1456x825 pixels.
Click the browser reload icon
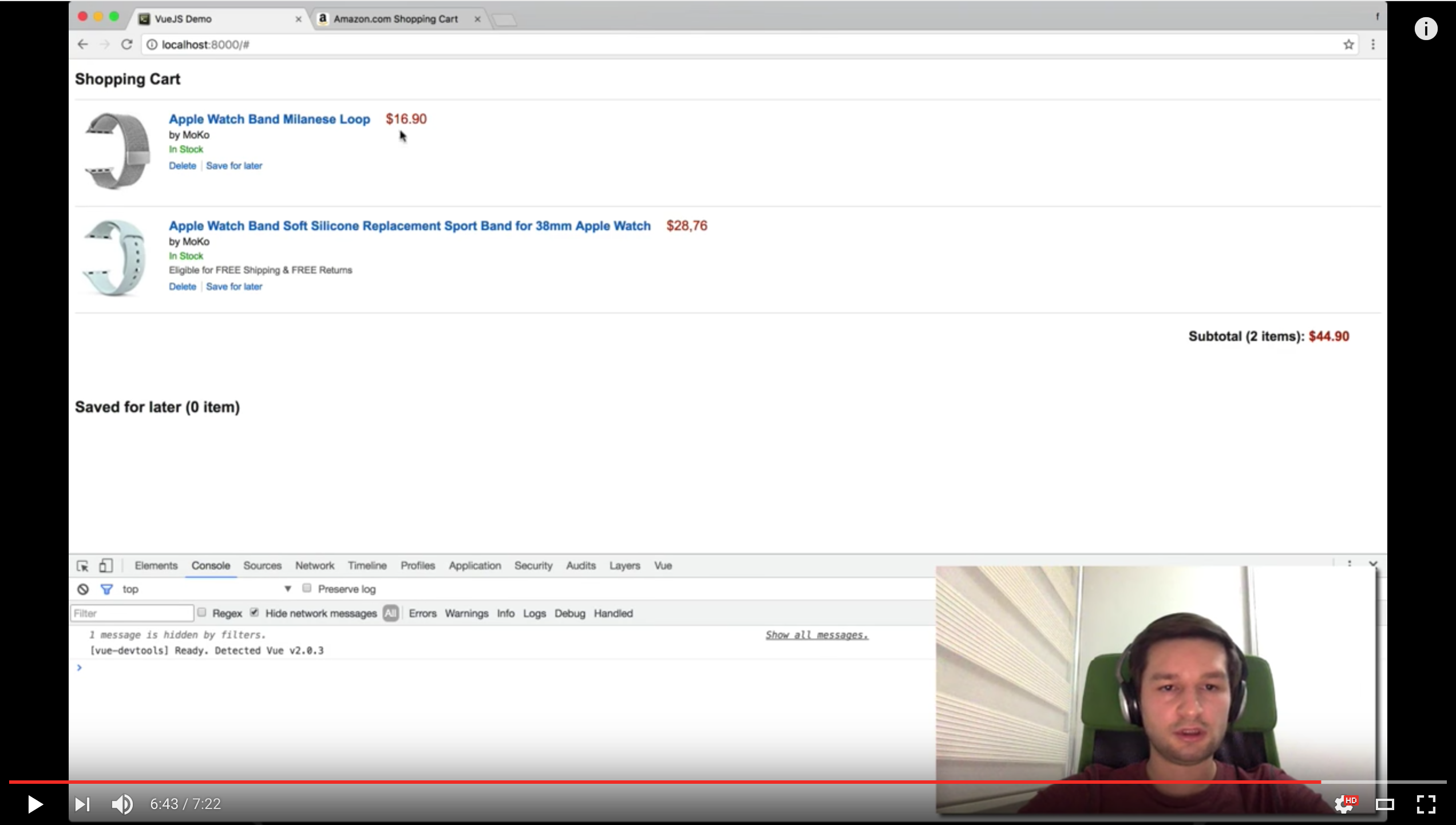127,45
